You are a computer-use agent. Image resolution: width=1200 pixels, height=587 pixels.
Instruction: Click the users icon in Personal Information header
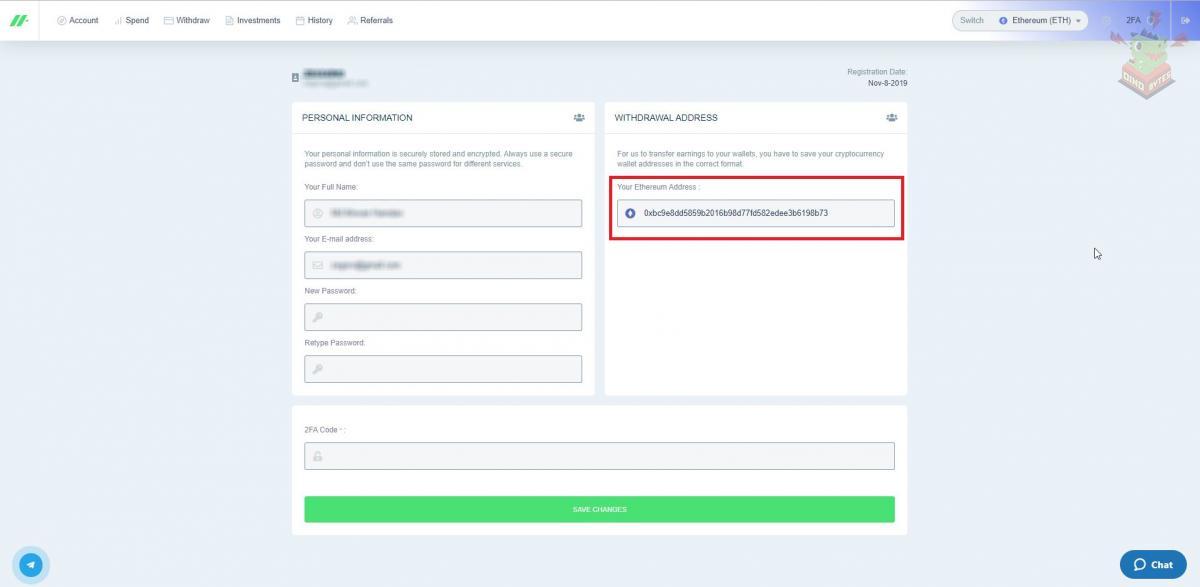point(579,118)
